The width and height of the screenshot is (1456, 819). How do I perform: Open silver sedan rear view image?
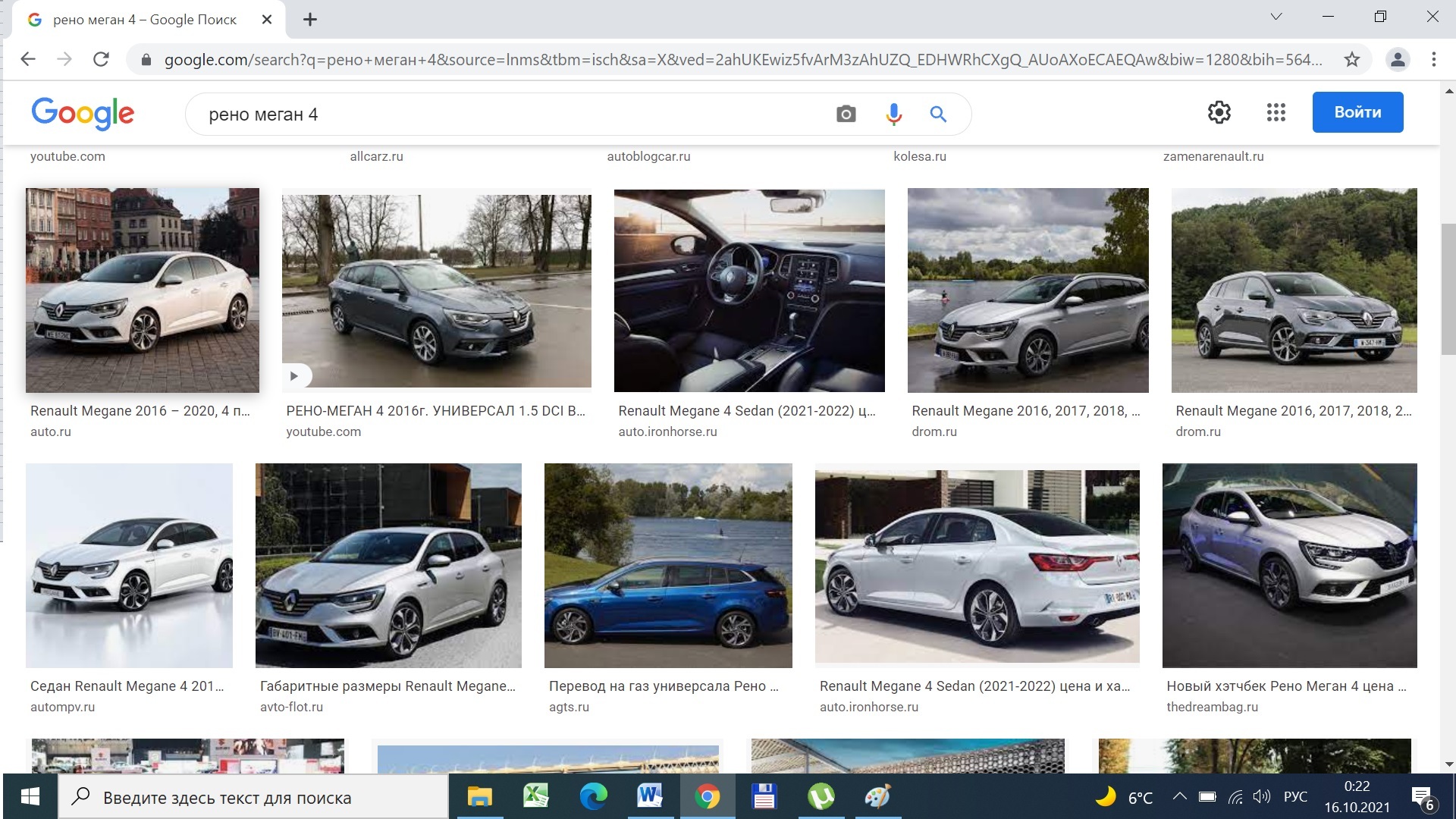(x=977, y=566)
